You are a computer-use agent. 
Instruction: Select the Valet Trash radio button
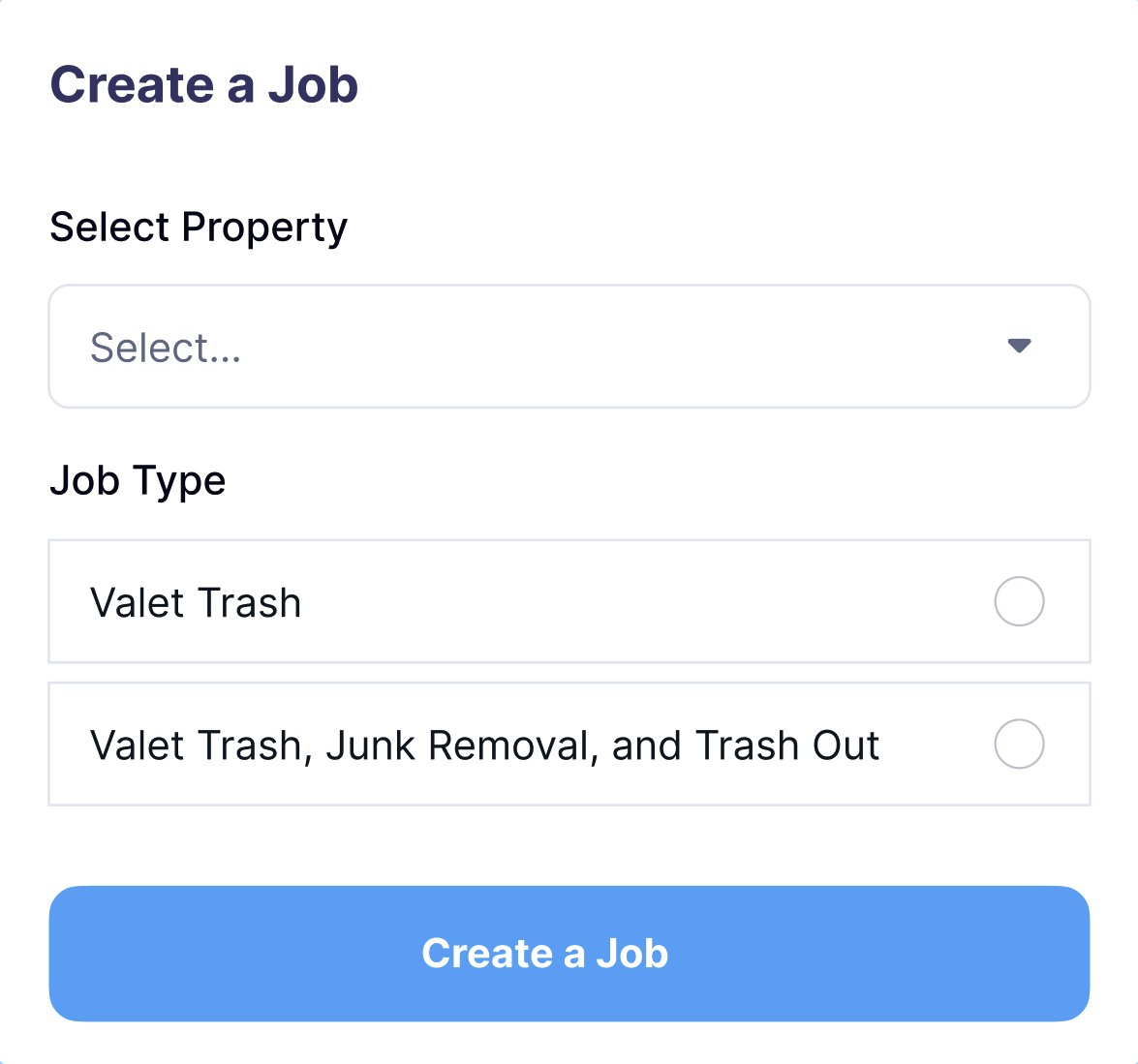tap(1019, 601)
